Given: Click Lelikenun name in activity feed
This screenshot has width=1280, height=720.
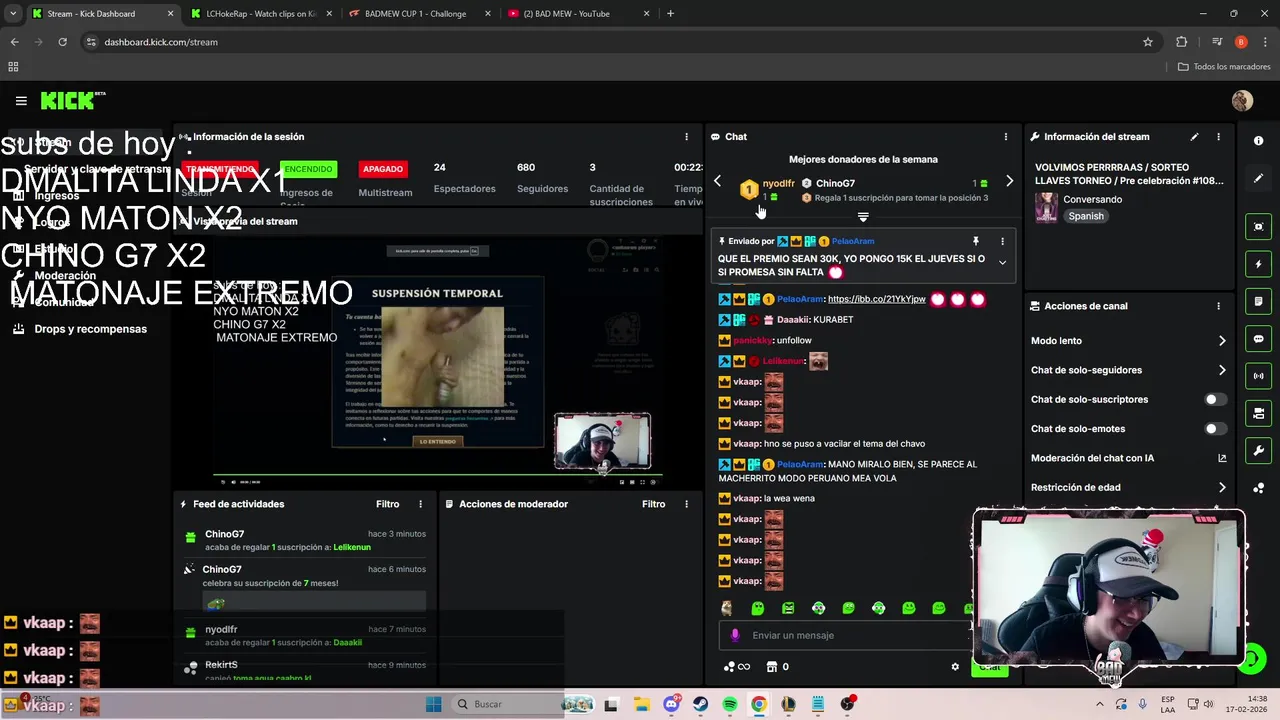Looking at the screenshot, I should 352,548.
